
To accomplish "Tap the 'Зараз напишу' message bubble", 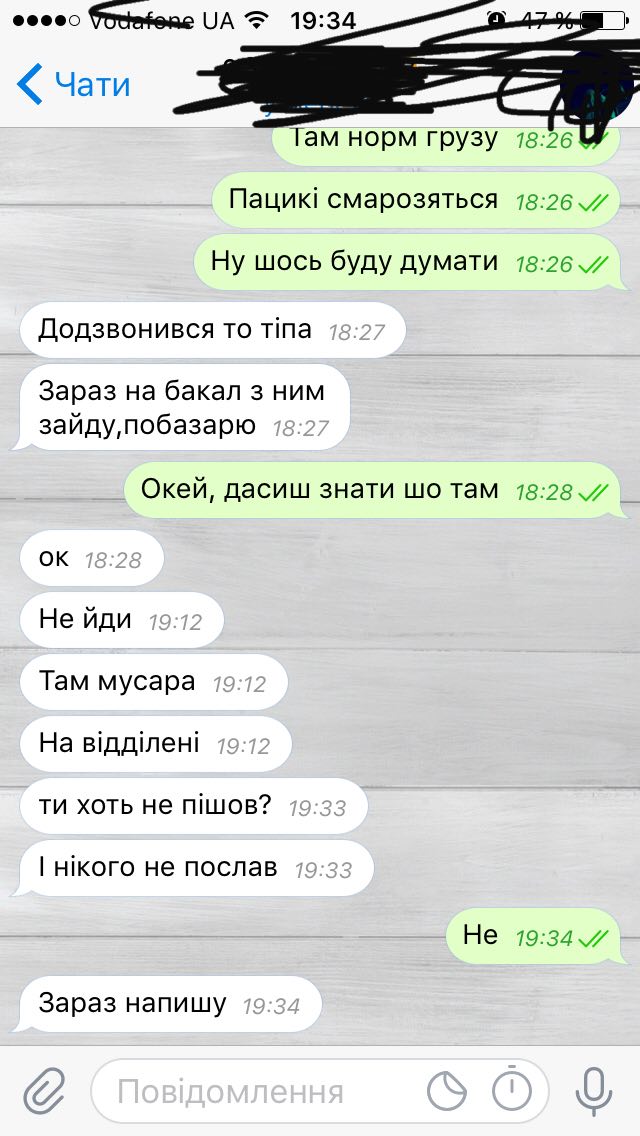I will click(x=170, y=1004).
